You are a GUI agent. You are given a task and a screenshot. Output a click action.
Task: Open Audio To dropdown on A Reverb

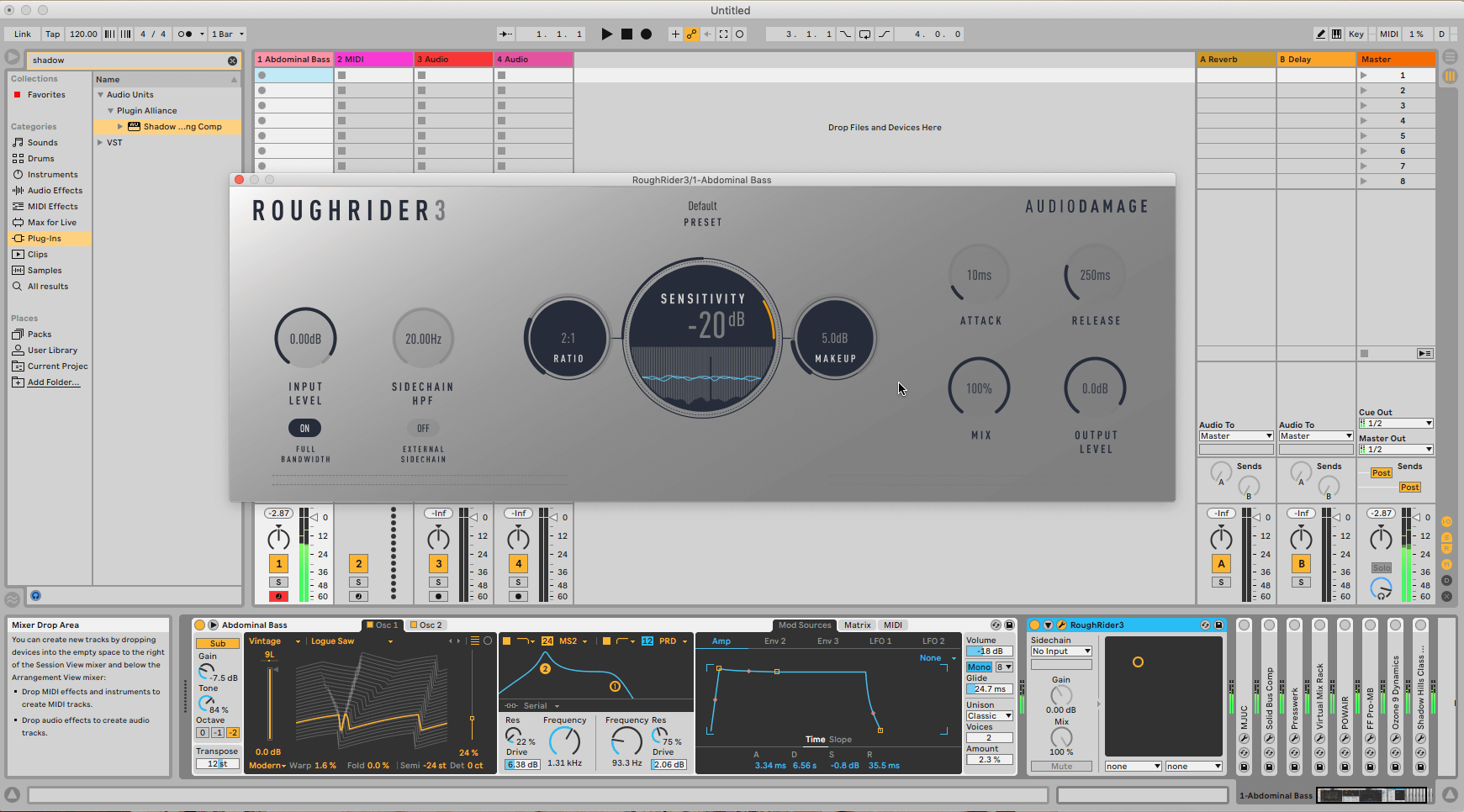[x=1236, y=436]
